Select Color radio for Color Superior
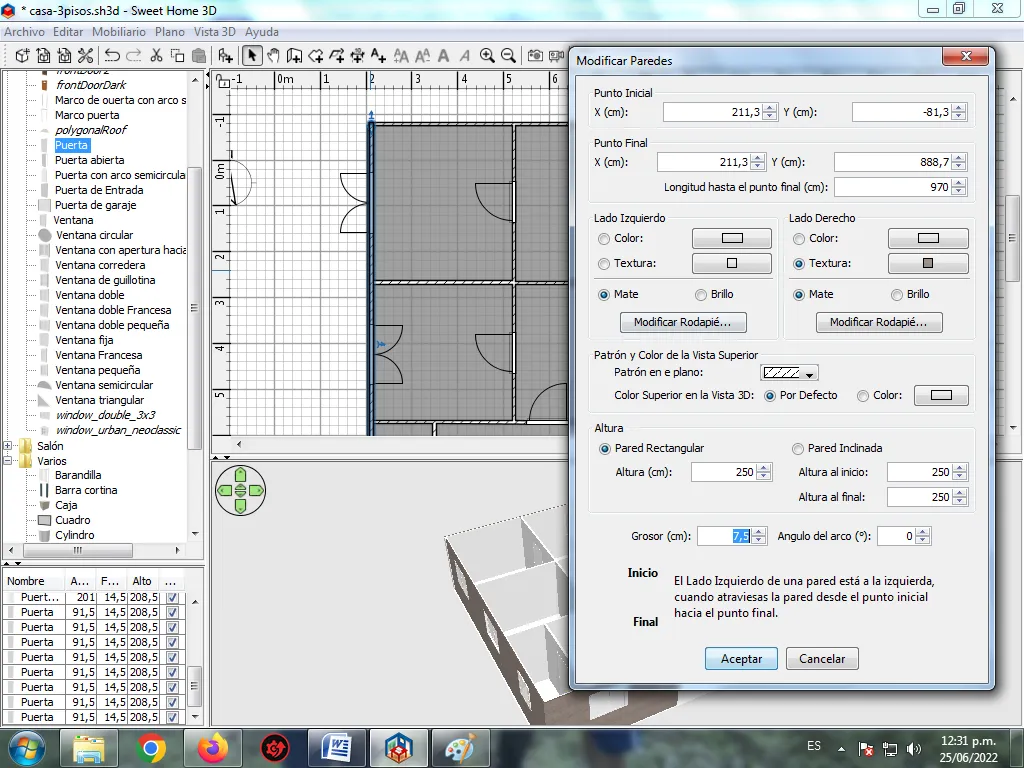Viewport: 1024px width, 768px height. tap(863, 396)
